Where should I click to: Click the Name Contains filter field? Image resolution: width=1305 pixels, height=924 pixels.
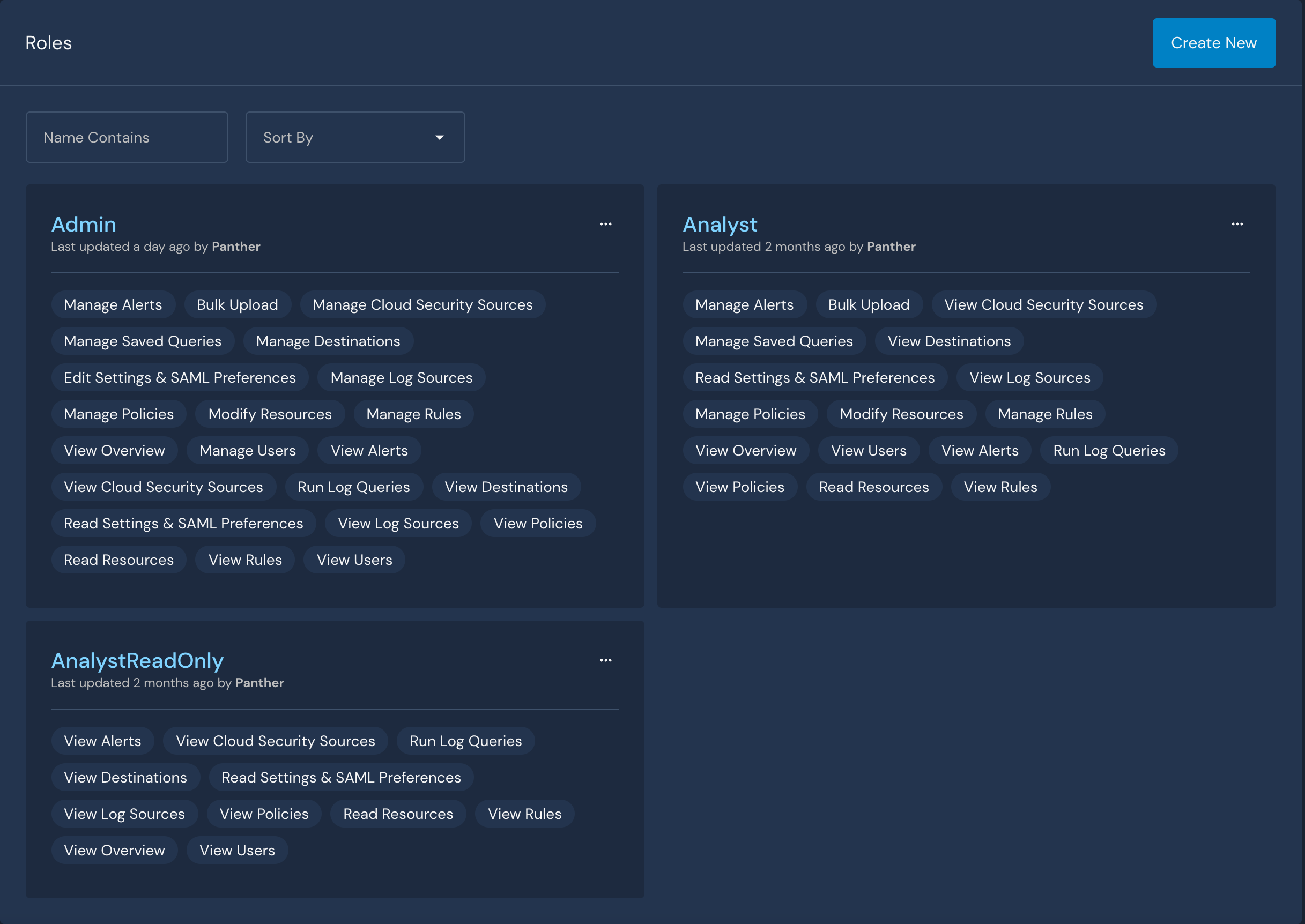127,137
